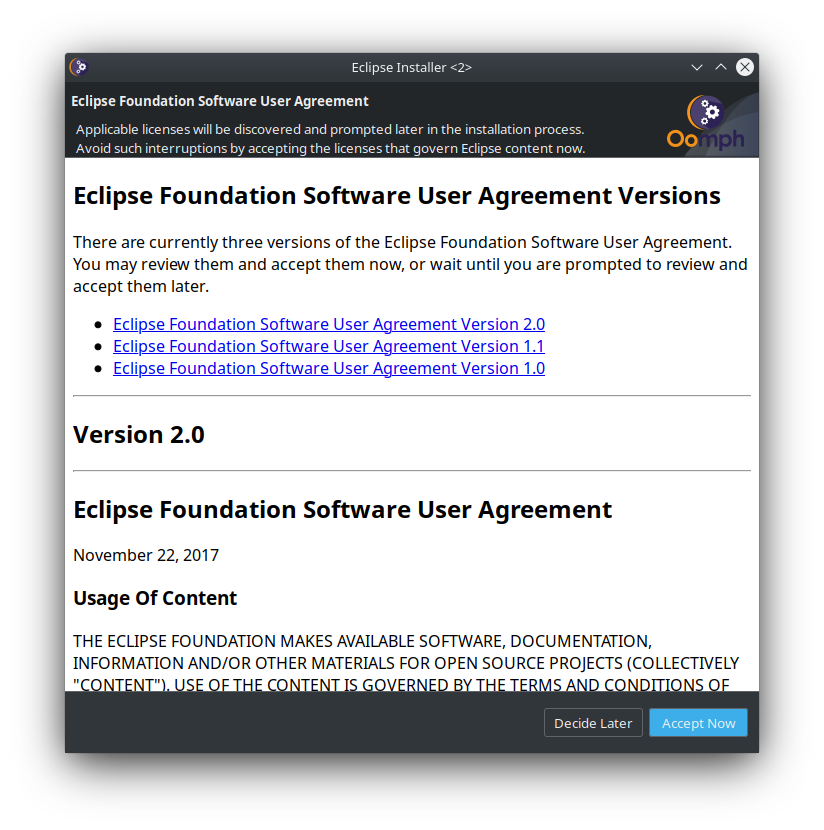This screenshot has width=824, height=830.
Task: Click the "Version 2.0" section heading
Action: (139, 434)
